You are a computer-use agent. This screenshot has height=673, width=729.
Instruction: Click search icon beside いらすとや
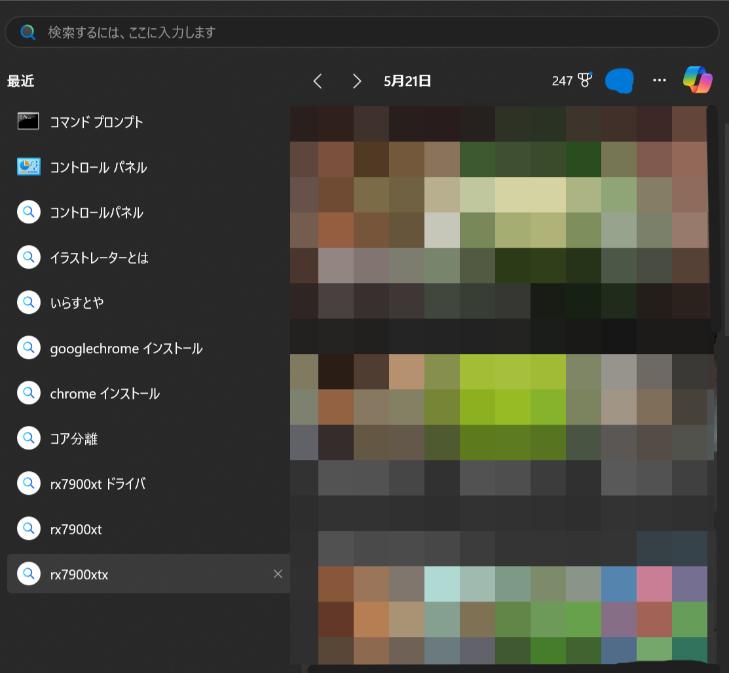click(28, 303)
